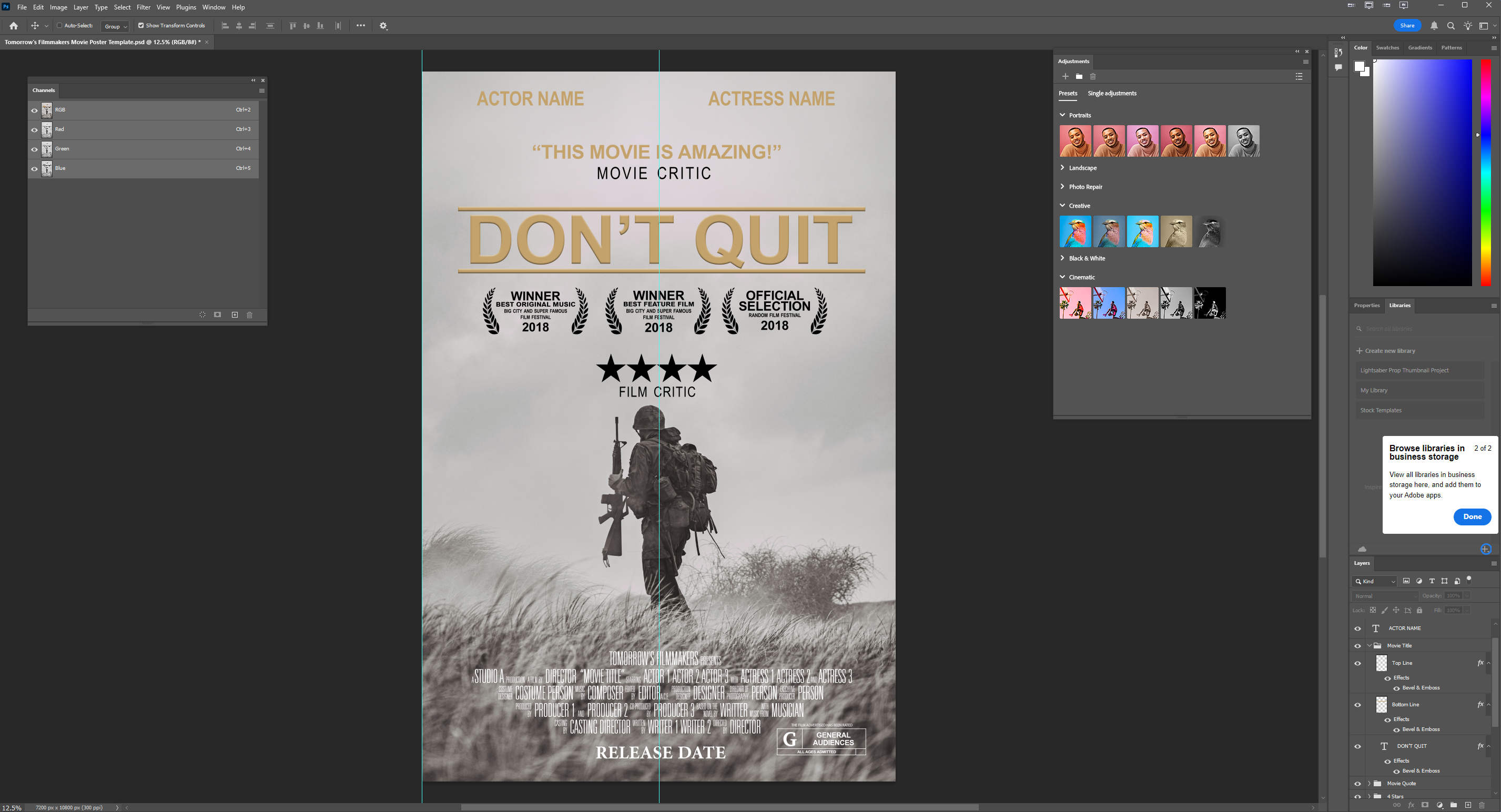Click the Share button
Viewport: 1501px width, 812px height.
coord(1407,26)
